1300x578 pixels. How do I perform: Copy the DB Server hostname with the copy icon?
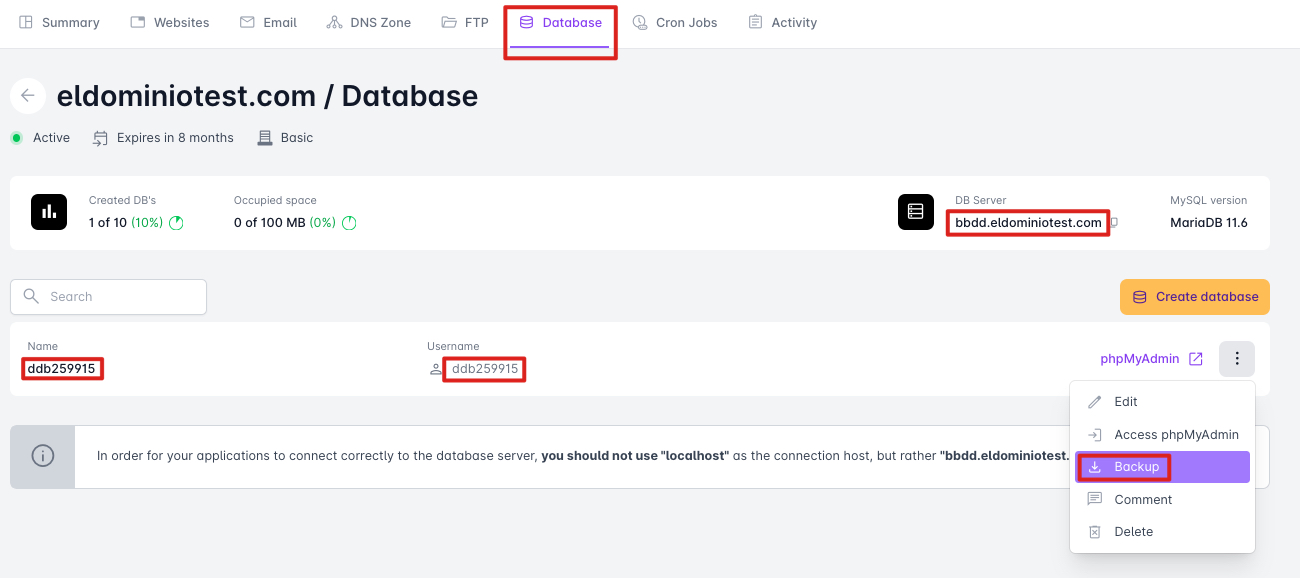[1114, 222]
